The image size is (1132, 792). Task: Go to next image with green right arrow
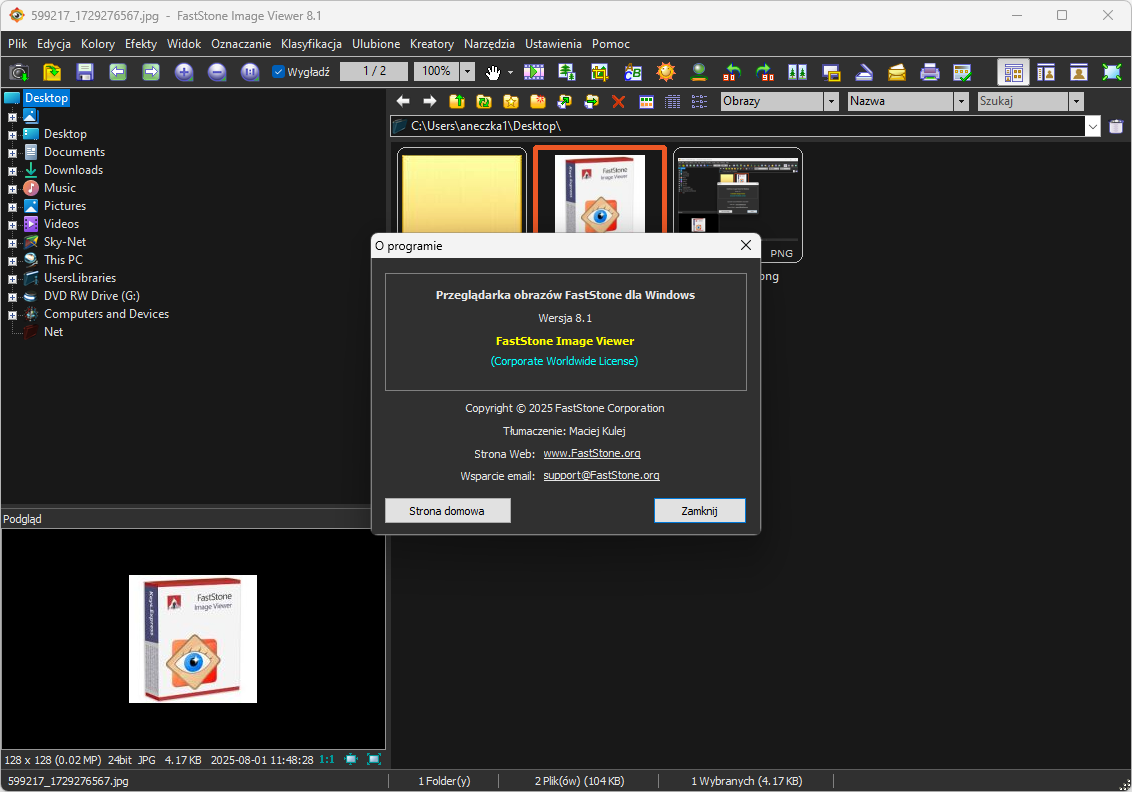tap(151, 72)
